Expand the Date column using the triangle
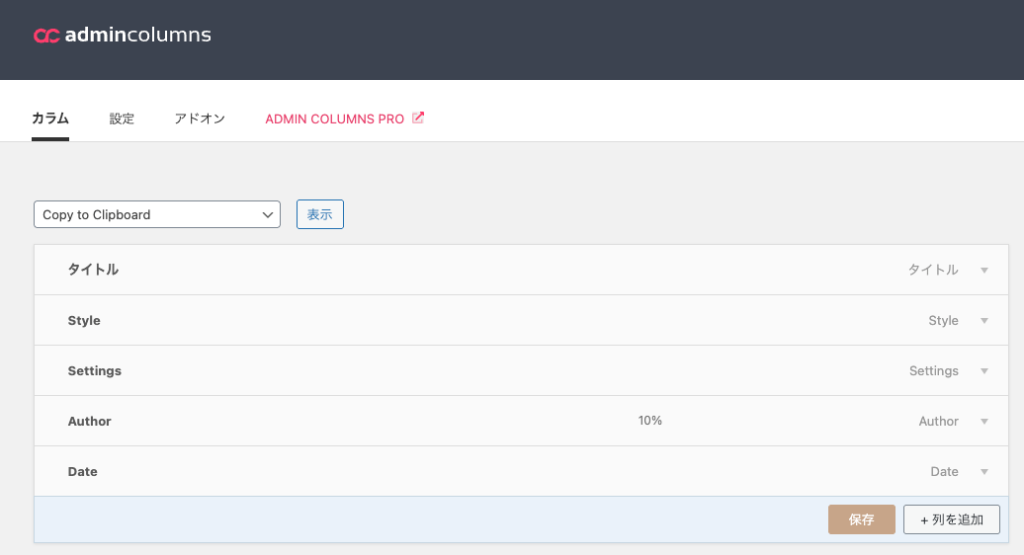The width and height of the screenshot is (1024, 555). click(984, 472)
